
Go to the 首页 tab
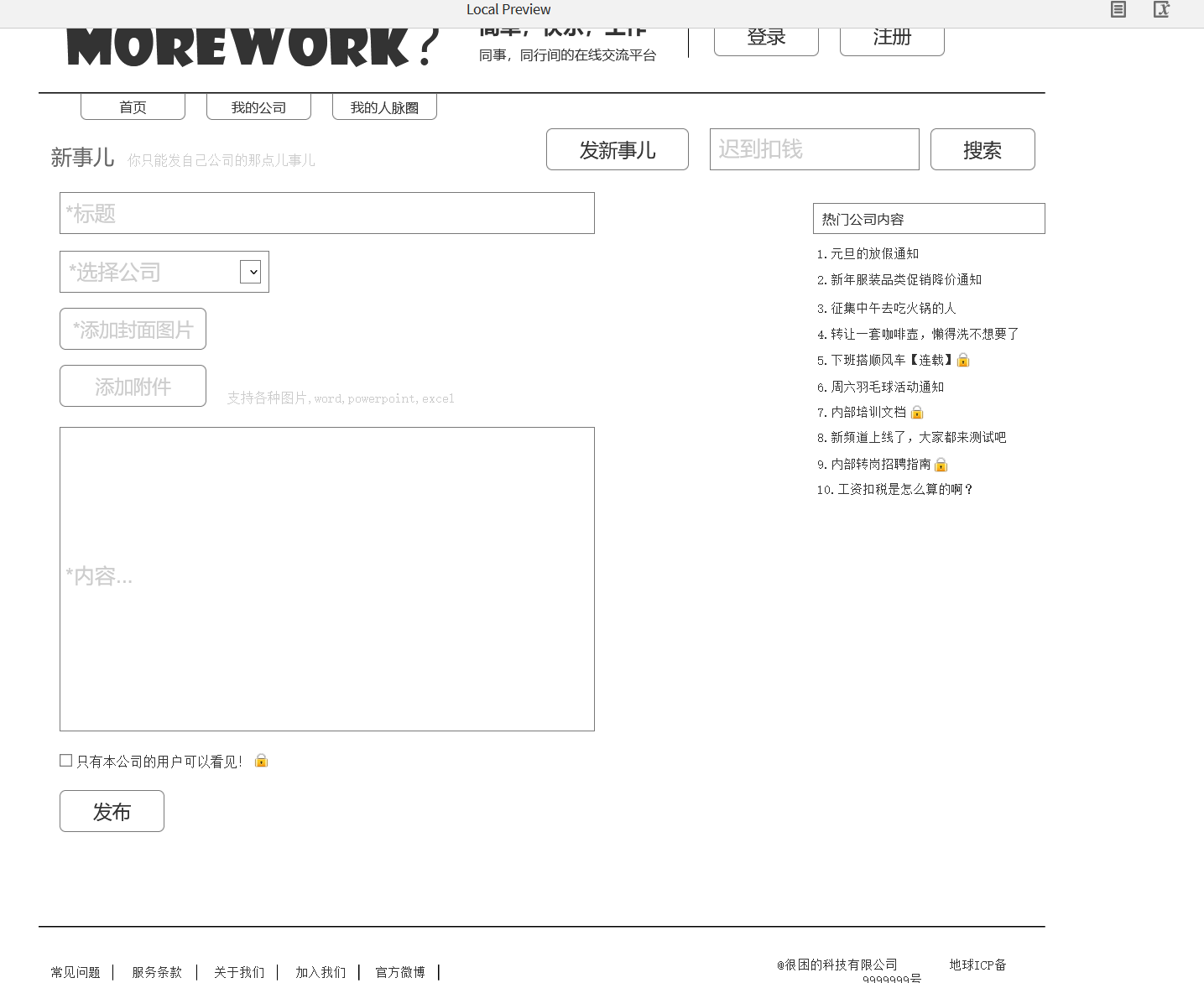click(x=133, y=107)
